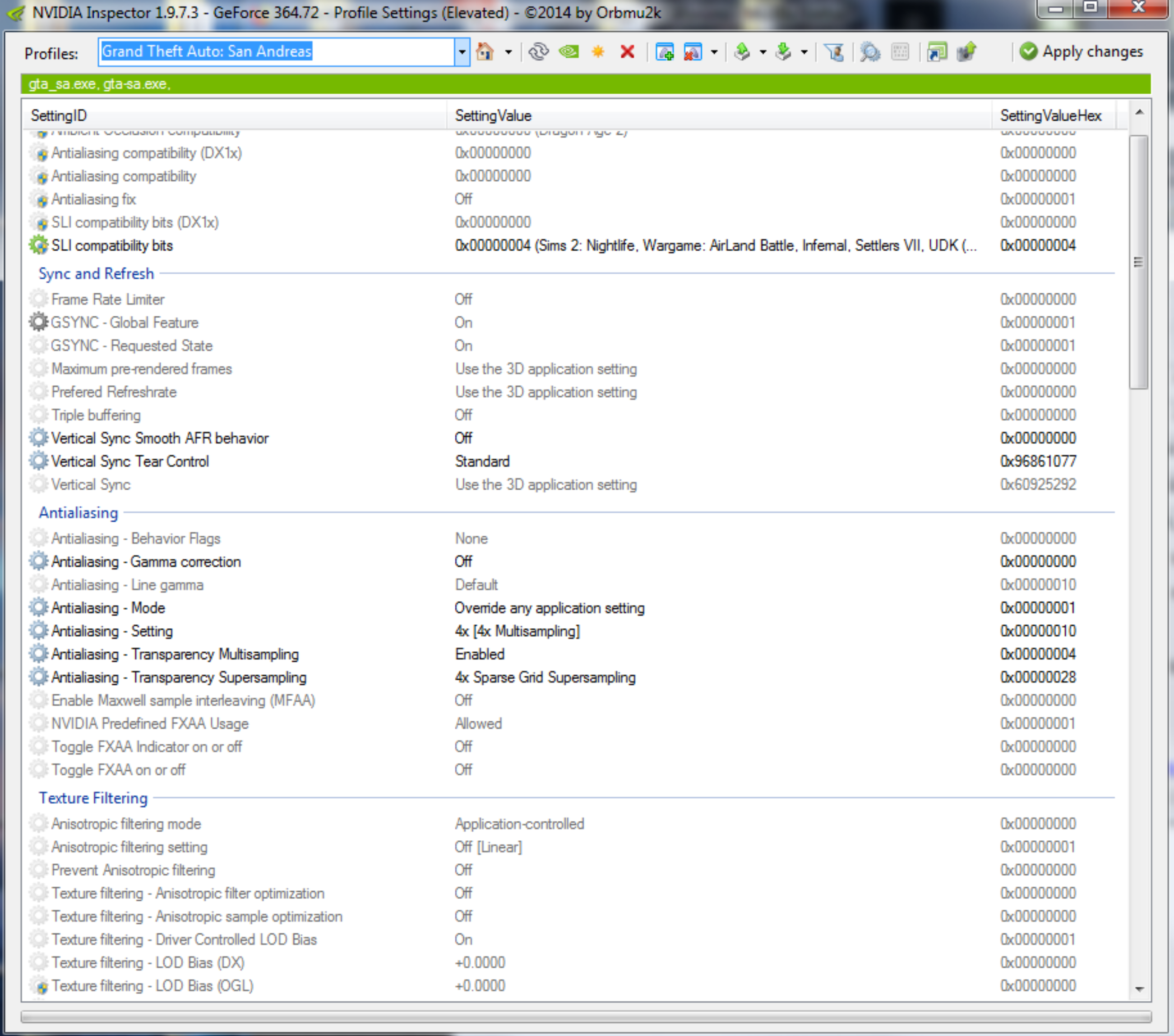Click gear icon of Antialiasing - Setting

point(38,631)
